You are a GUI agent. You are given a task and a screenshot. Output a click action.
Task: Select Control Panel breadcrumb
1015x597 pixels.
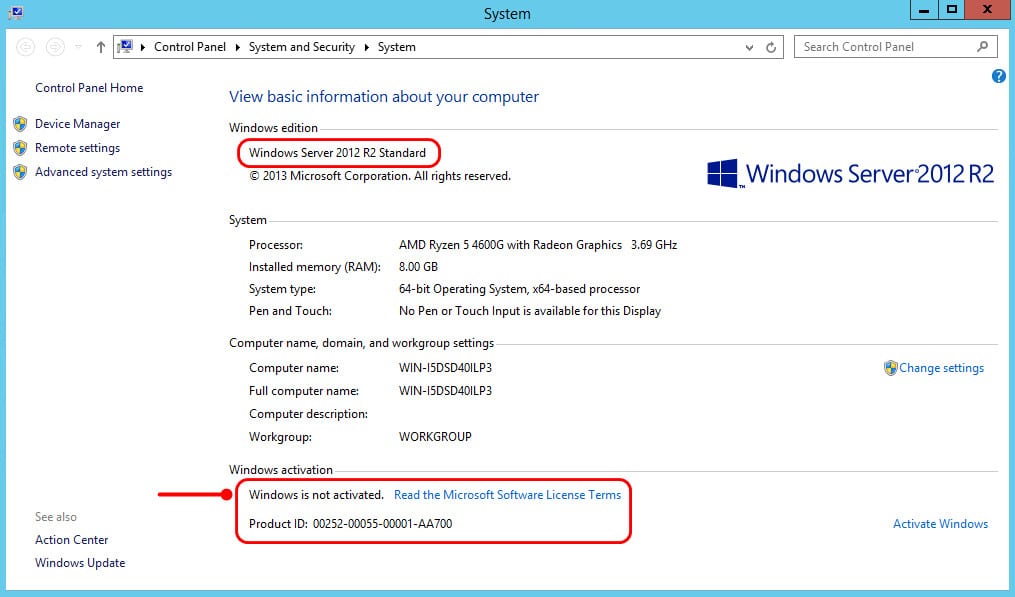[x=190, y=47]
